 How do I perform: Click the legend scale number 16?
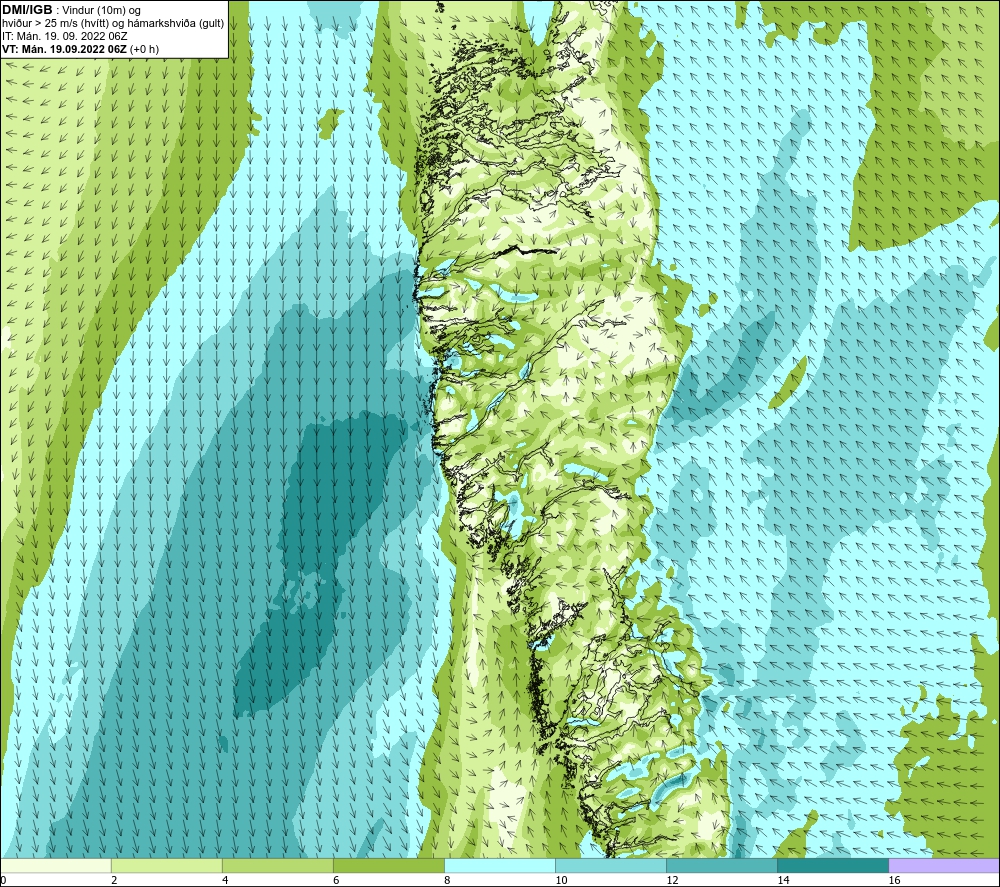tap(894, 881)
